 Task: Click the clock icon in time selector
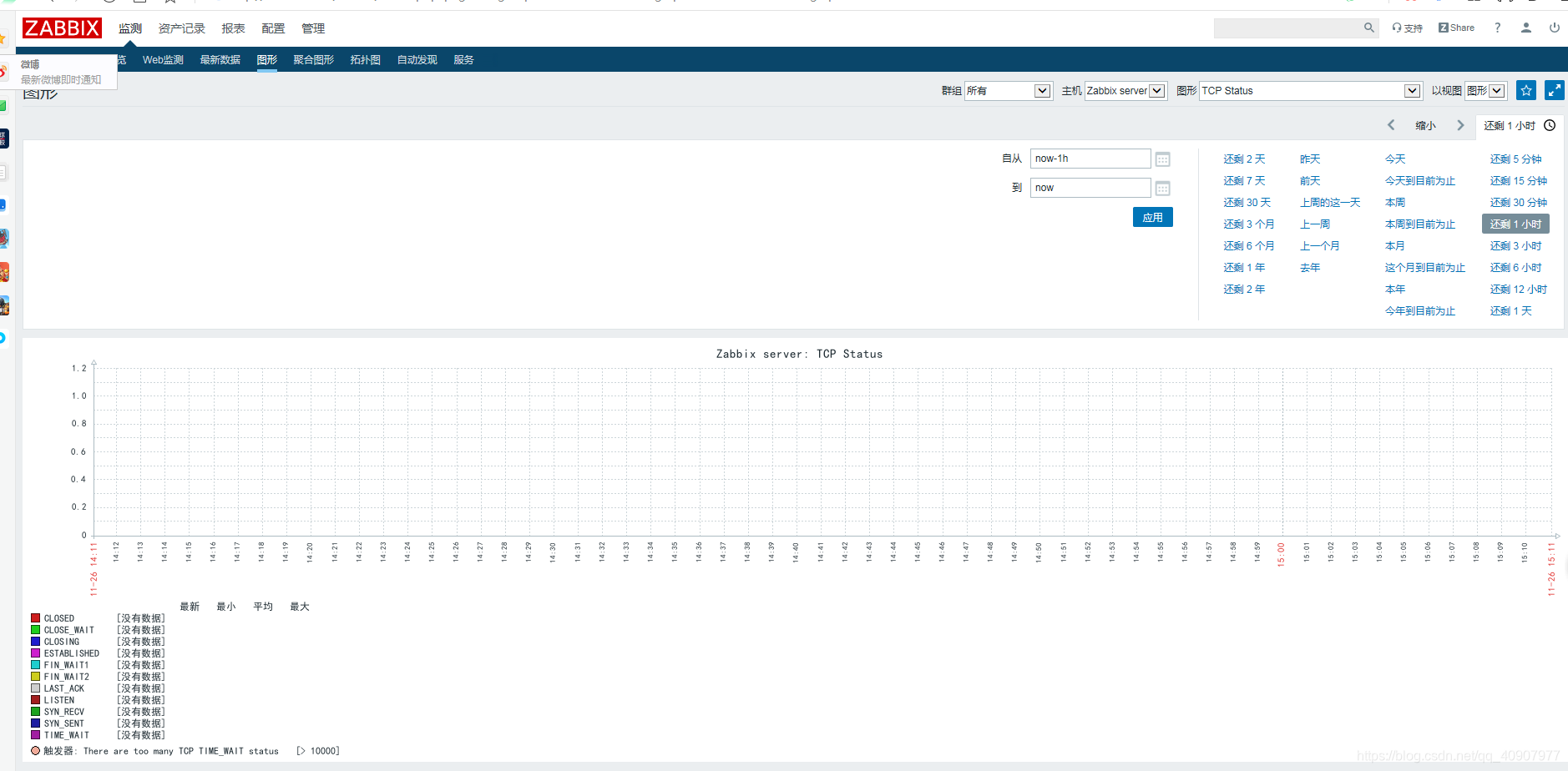coord(1550,125)
